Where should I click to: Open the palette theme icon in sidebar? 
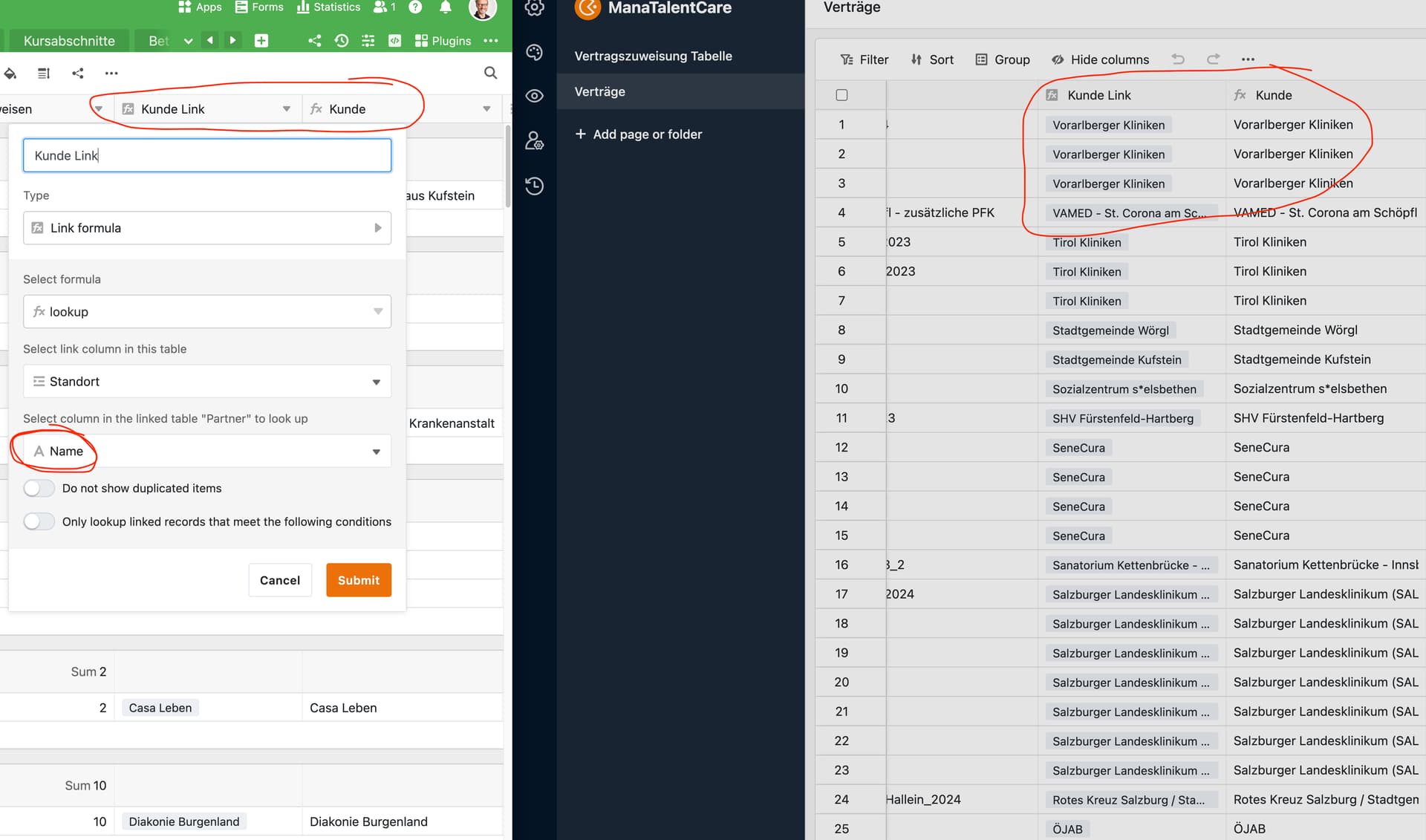pos(534,52)
